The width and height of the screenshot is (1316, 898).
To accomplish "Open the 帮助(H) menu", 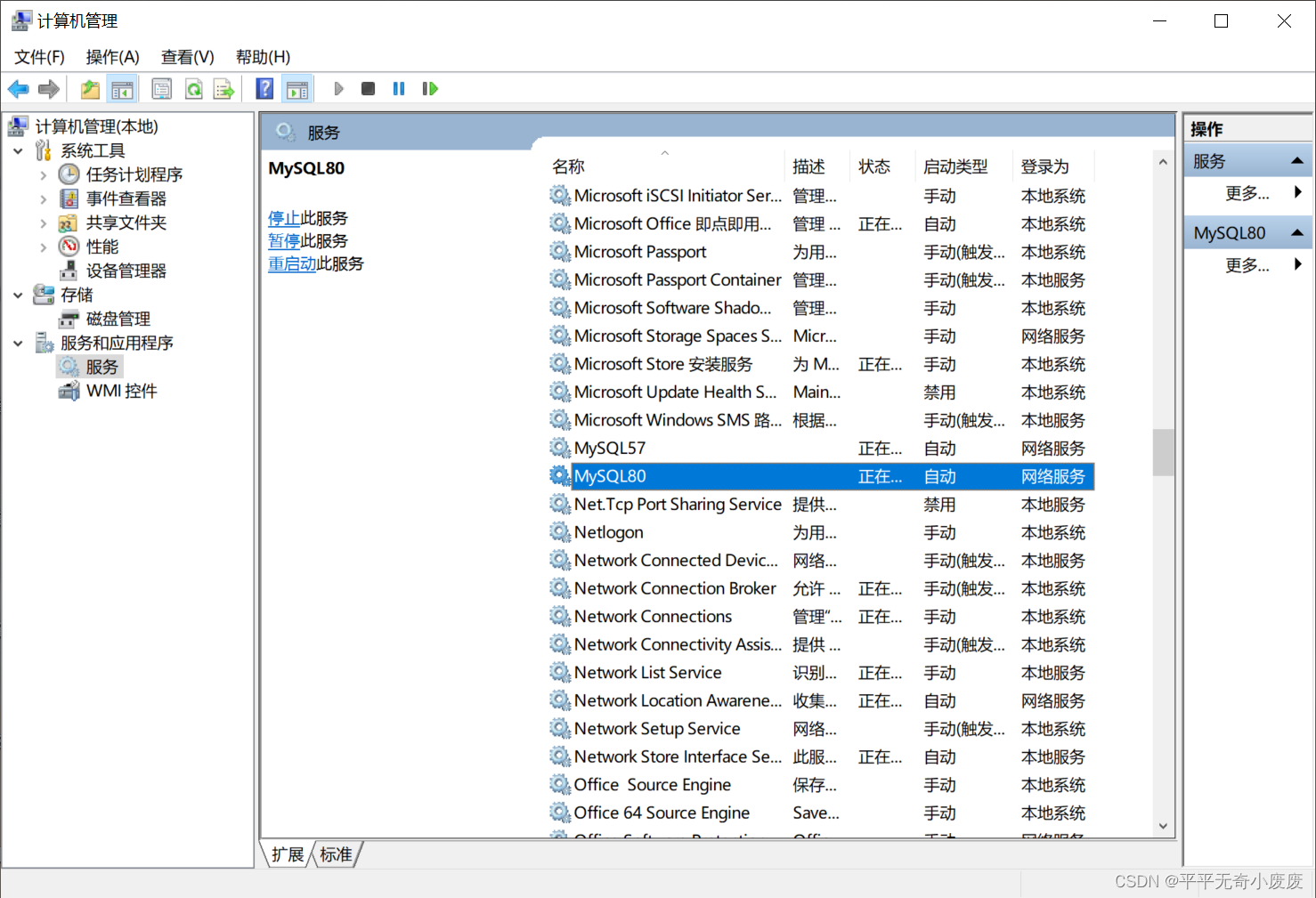I will (x=263, y=57).
